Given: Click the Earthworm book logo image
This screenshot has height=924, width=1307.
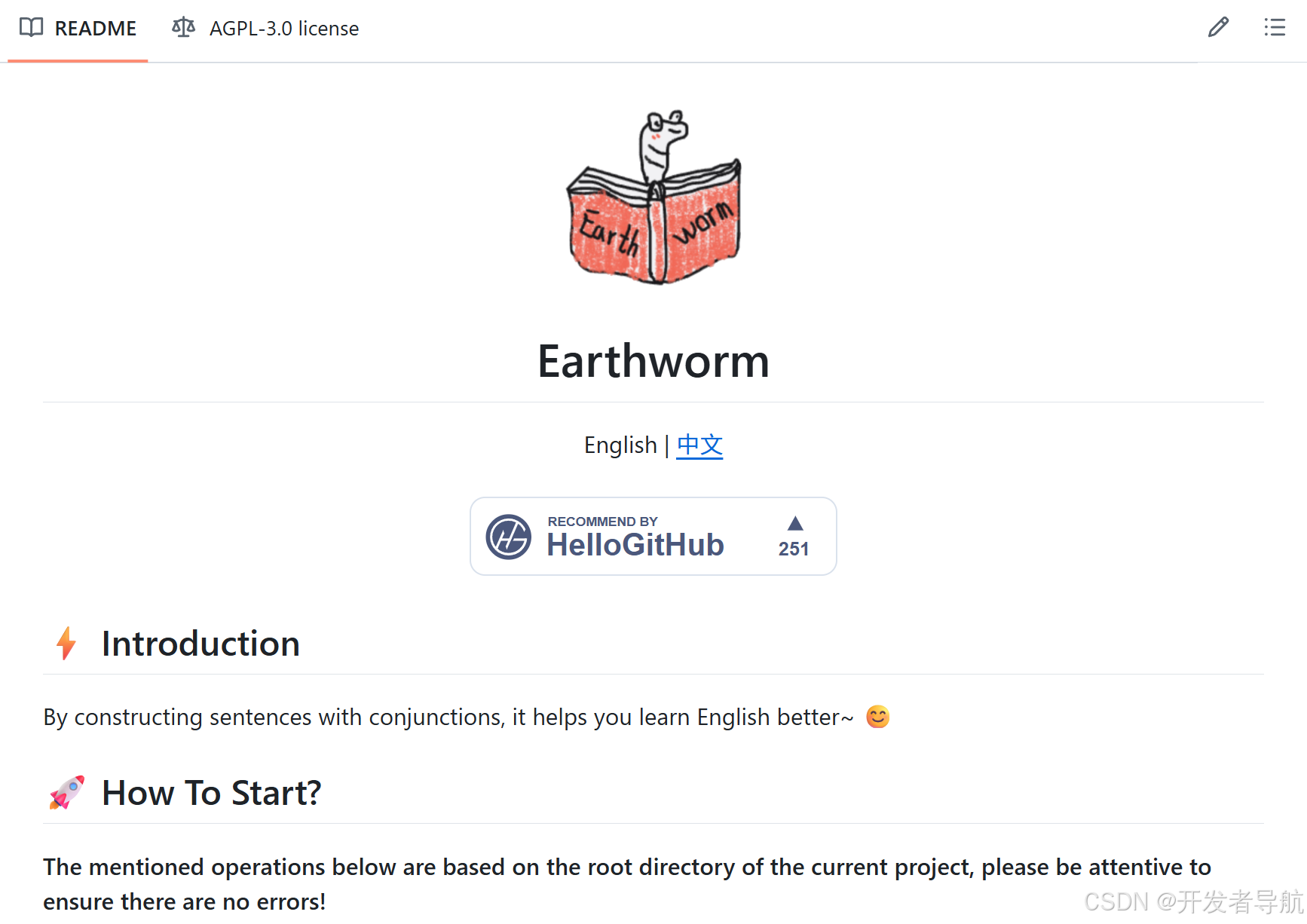Looking at the screenshot, I should (653, 197).
